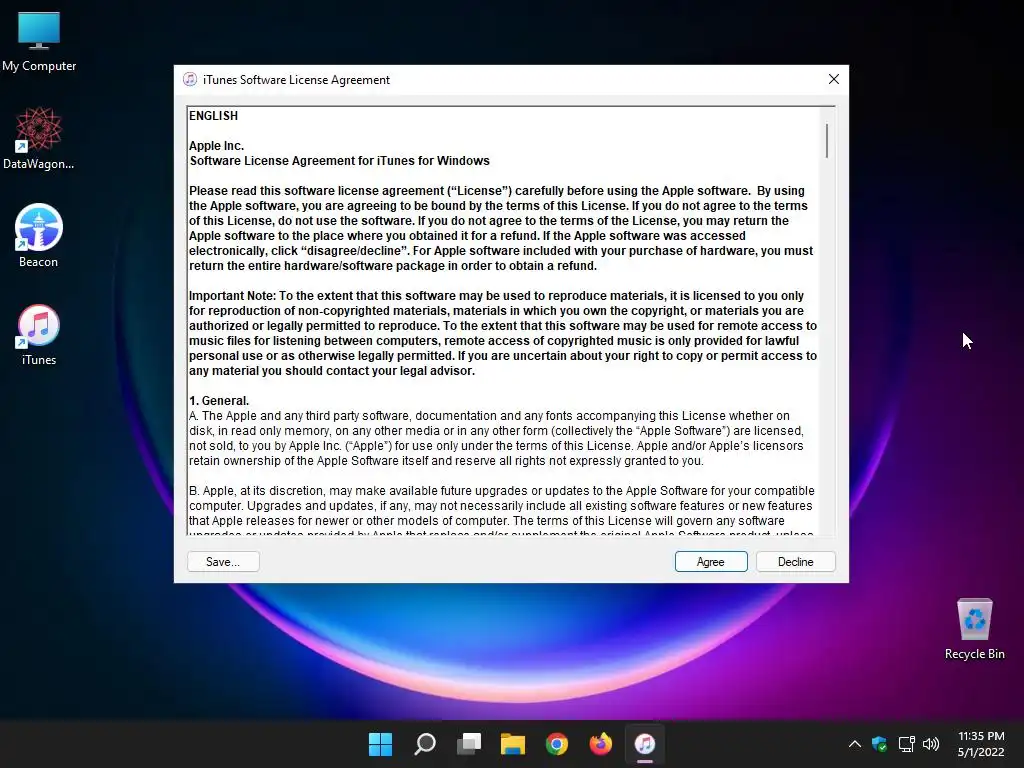Image resolution: width=1024 pixels, height=768 pixels.
Task: Select the iTunes desktop shortcut
Action: [39, 334]
